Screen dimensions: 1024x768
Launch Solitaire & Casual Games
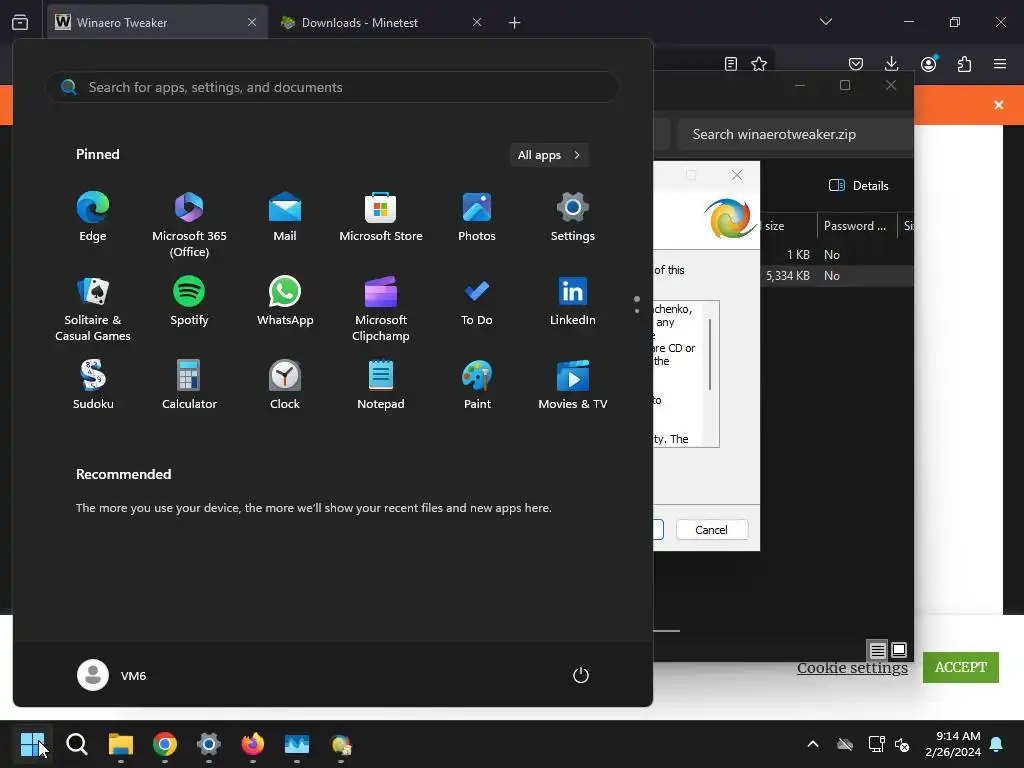pyautogui.click(x=93, y=308)
